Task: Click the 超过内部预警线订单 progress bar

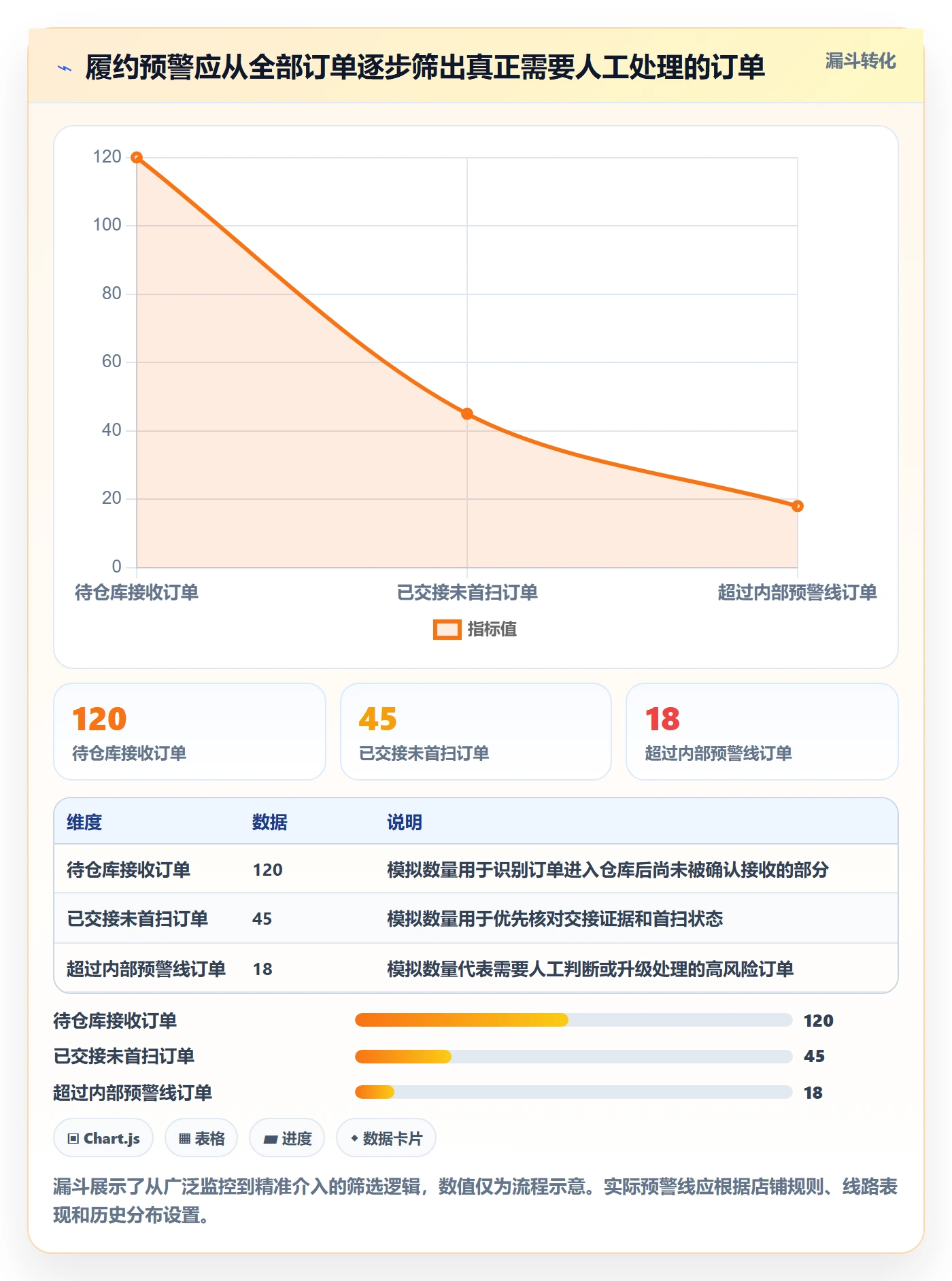Action: coord(573,1093)
